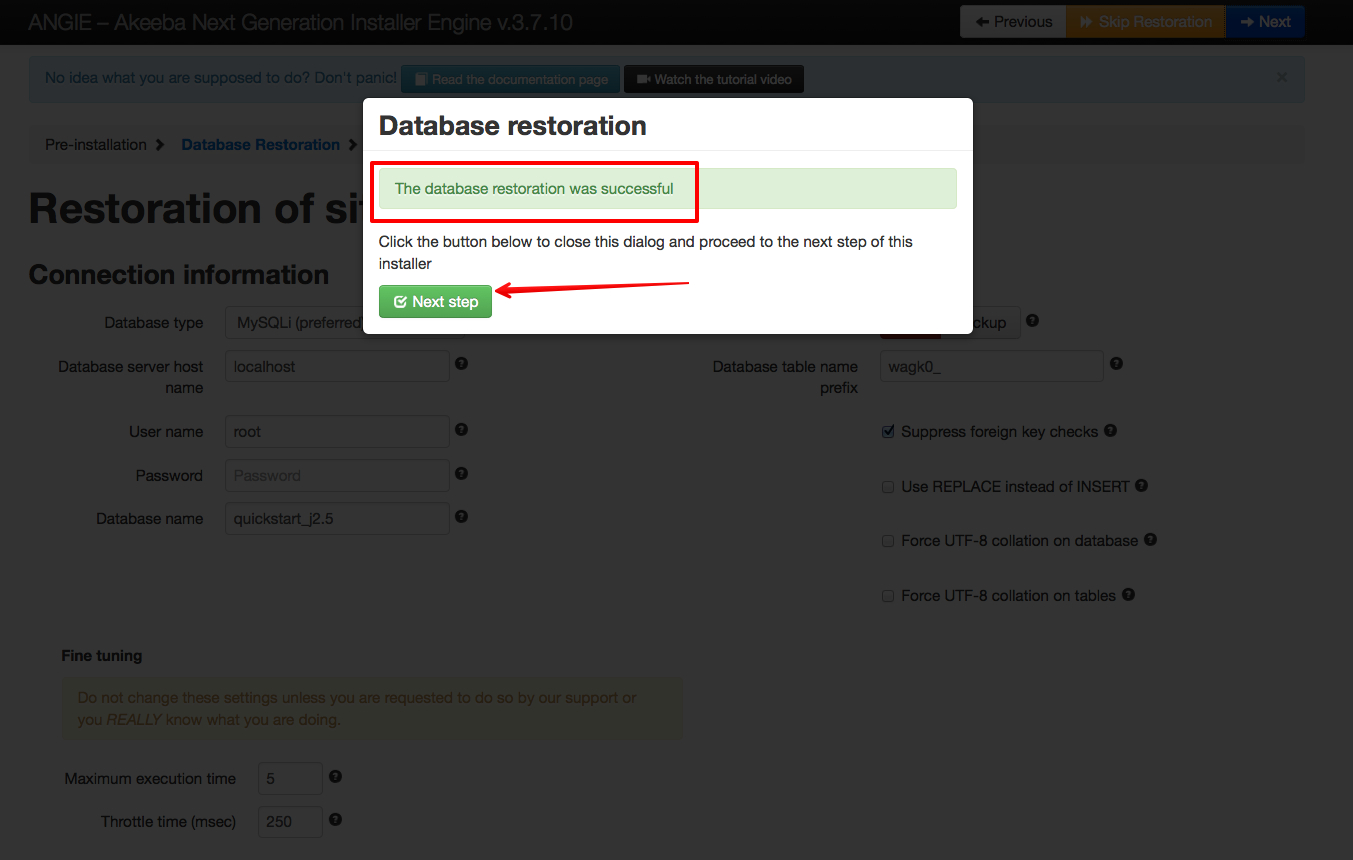This screenshot has height=860, width=1353.
Task: Enable Force UTF-8 collation on tables
Action: (887, 596)
